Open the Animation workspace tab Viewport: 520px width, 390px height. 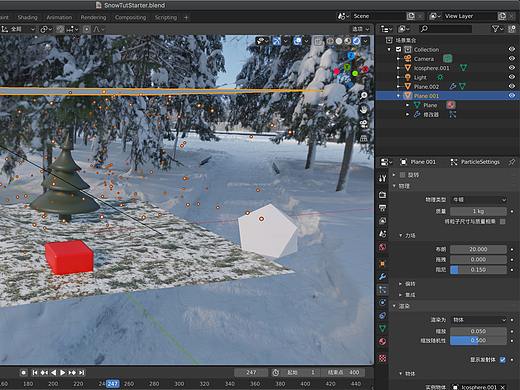coord(59,17)
